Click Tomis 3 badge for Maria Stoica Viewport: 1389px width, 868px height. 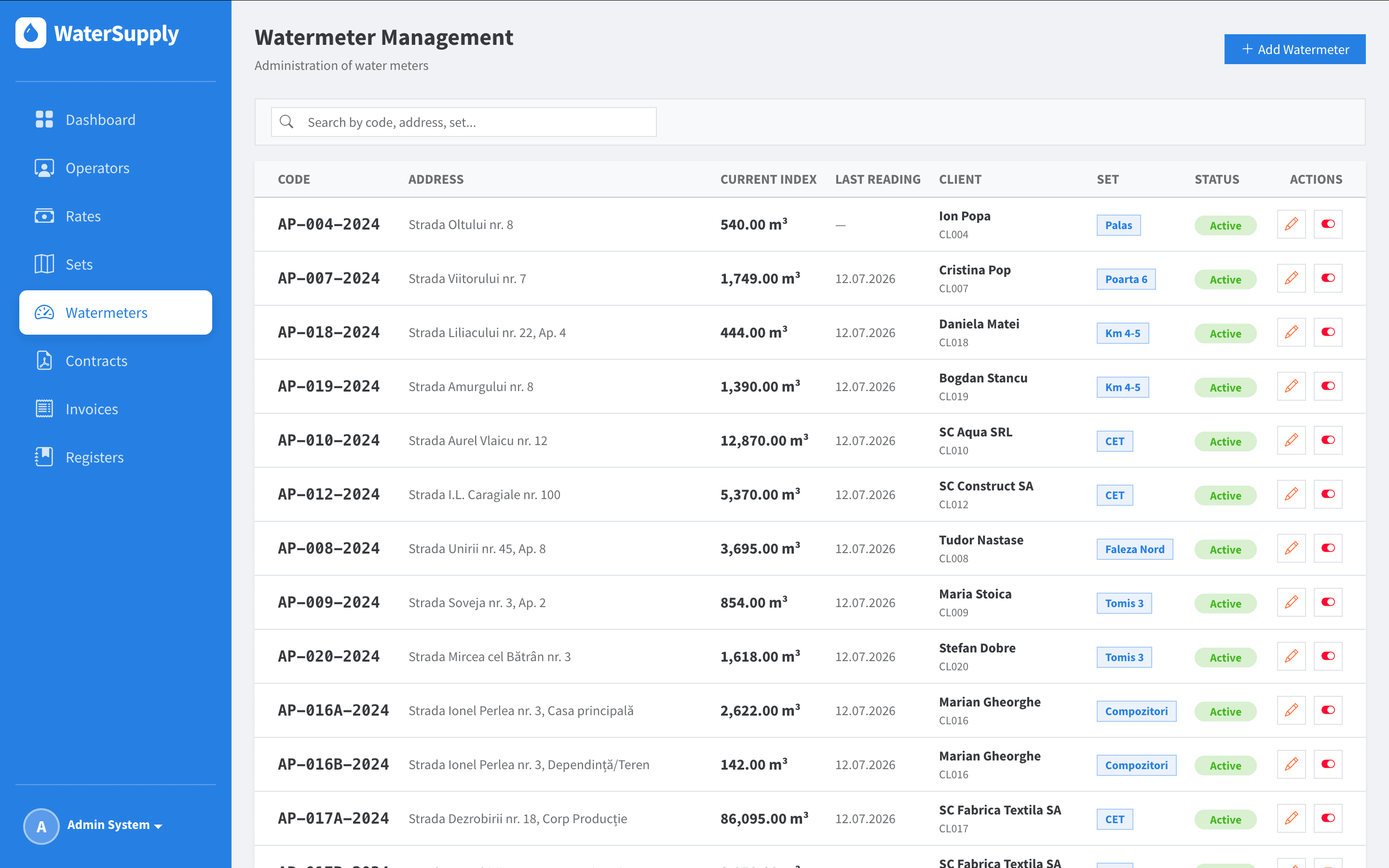coord(1124,603)
